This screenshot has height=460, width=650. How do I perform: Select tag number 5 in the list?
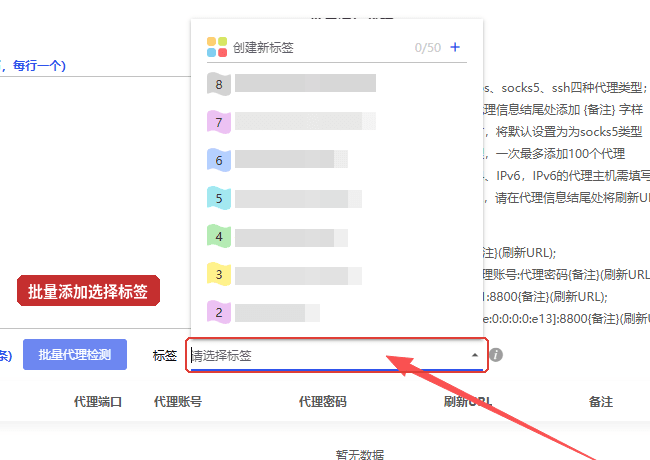coord(337,198)
